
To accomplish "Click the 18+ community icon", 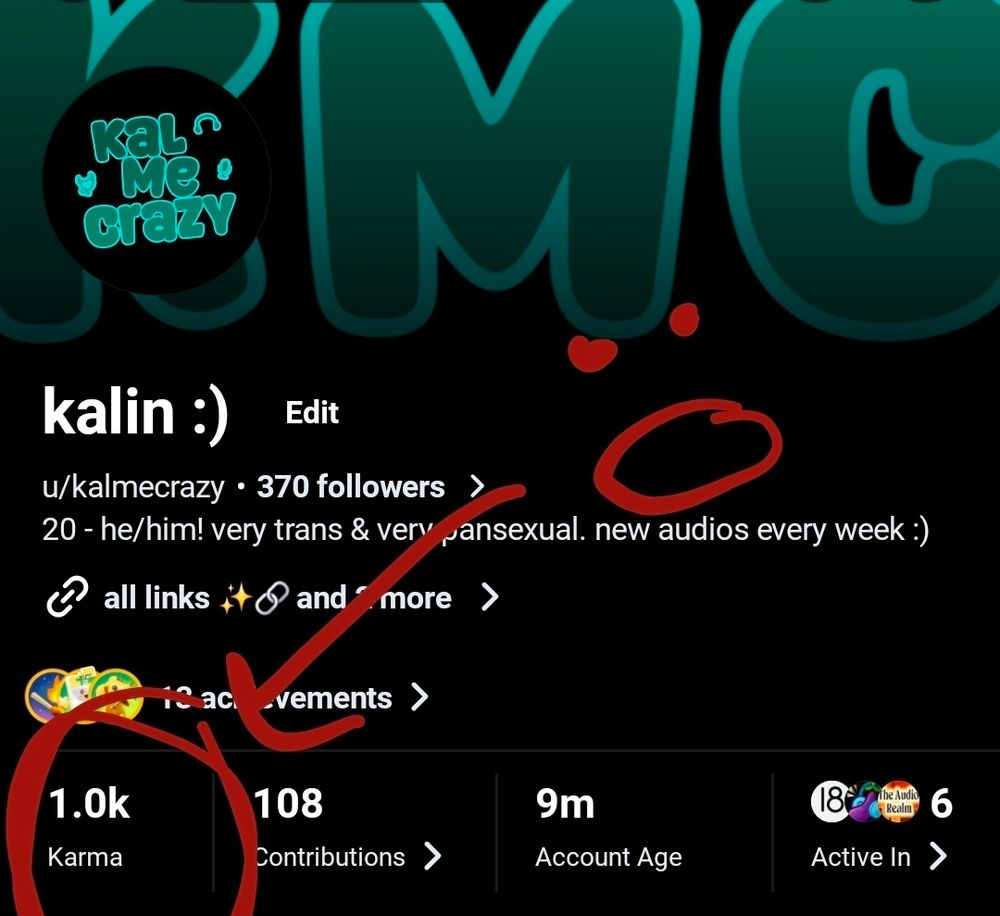I will pyautogui.click(x=830, y=802).
